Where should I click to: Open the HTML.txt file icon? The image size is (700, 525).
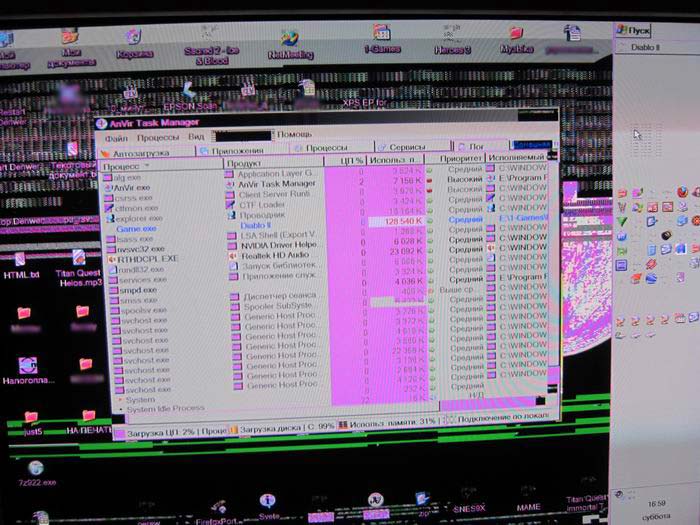click(21, 258)
